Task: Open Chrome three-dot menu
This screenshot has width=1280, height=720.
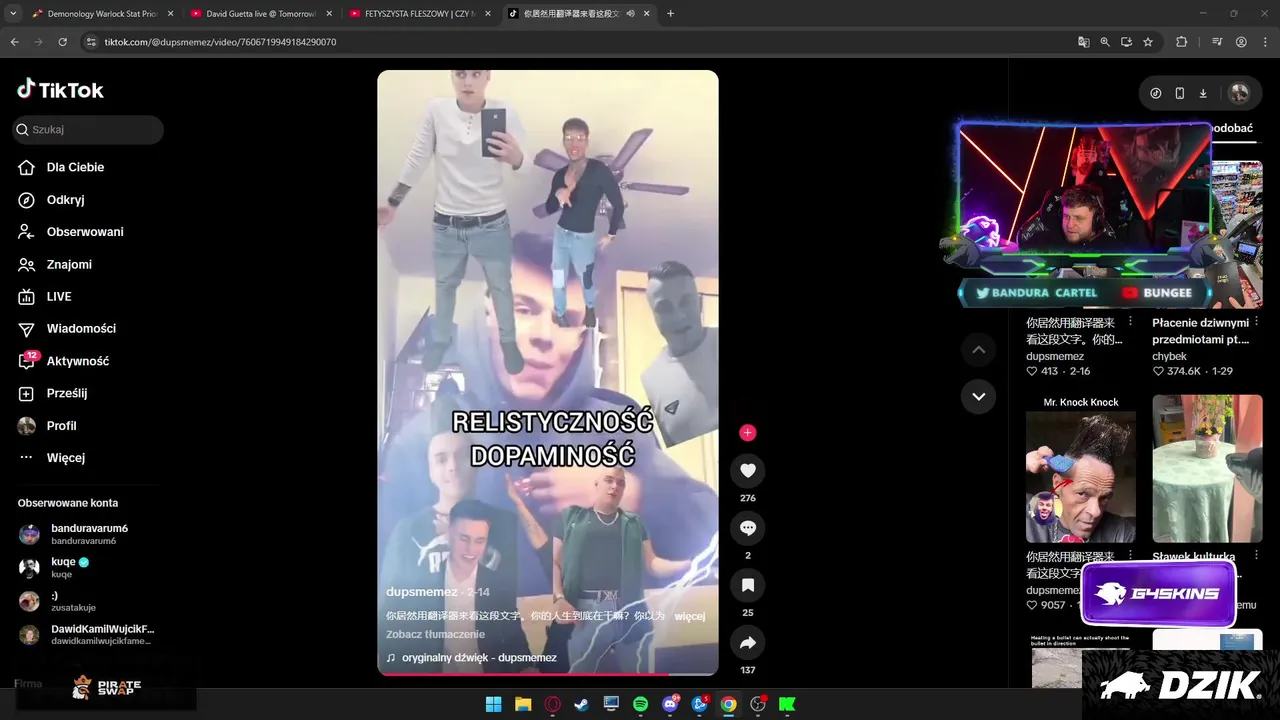Action: pyautogui.click(x=1265, y=42)
